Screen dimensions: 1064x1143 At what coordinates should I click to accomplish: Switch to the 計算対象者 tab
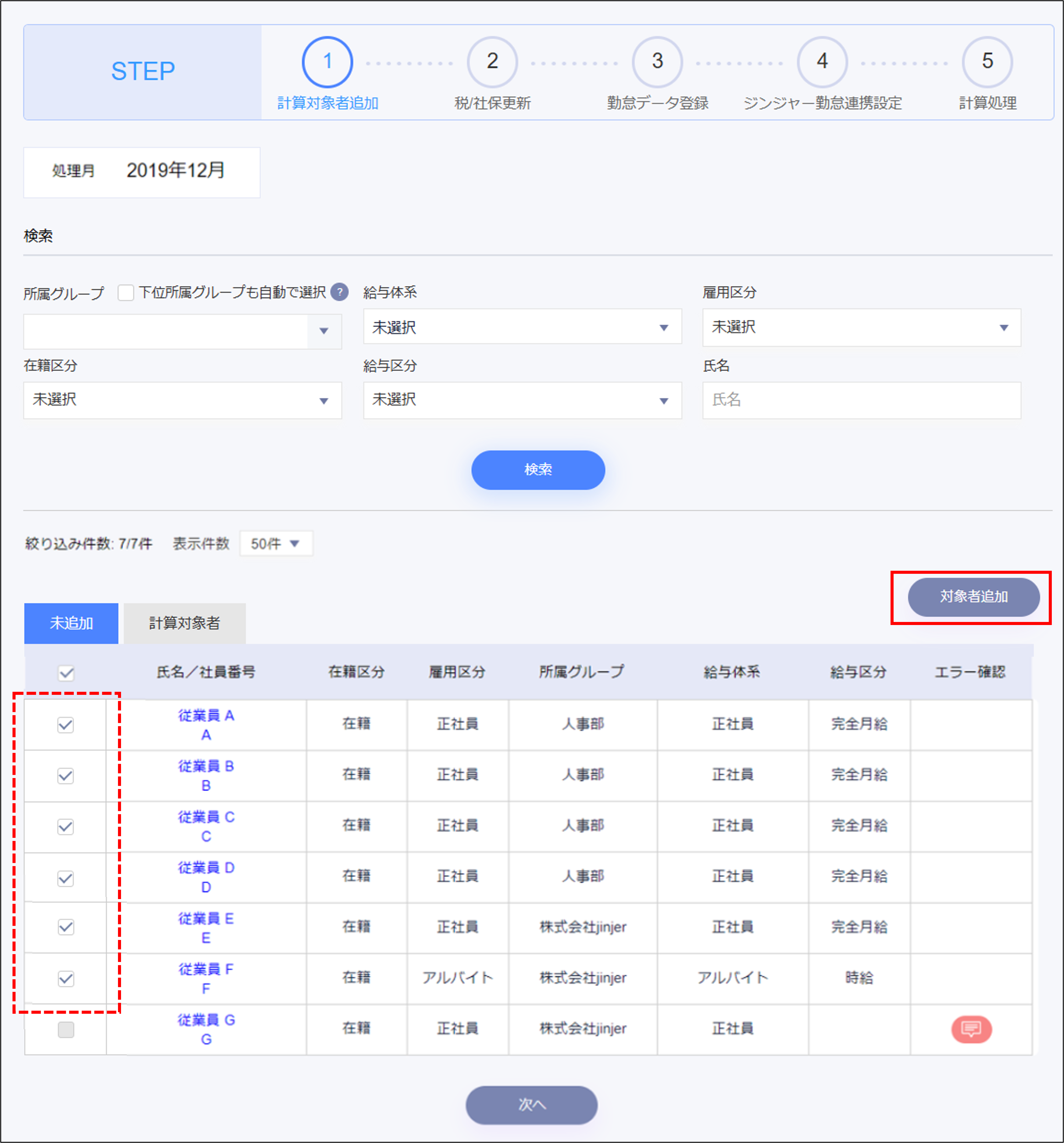click(x=184, y=623)
